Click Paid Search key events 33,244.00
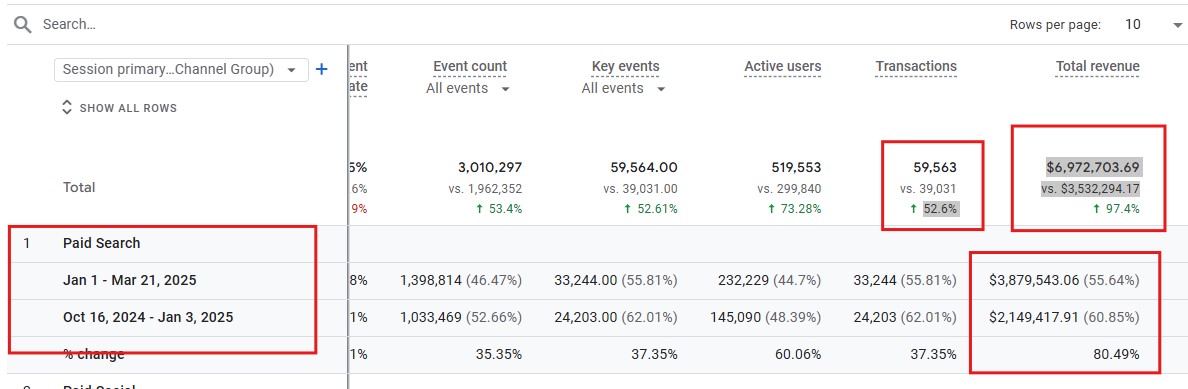This screenshot has width=1188, height=389. tap(586, 281)
